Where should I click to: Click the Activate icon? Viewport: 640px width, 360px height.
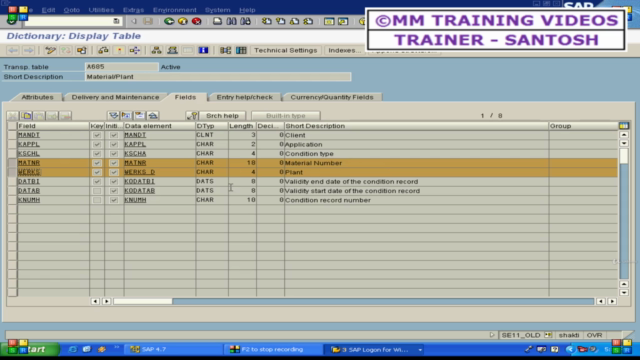pyautogui.click(x=120, y=50)
